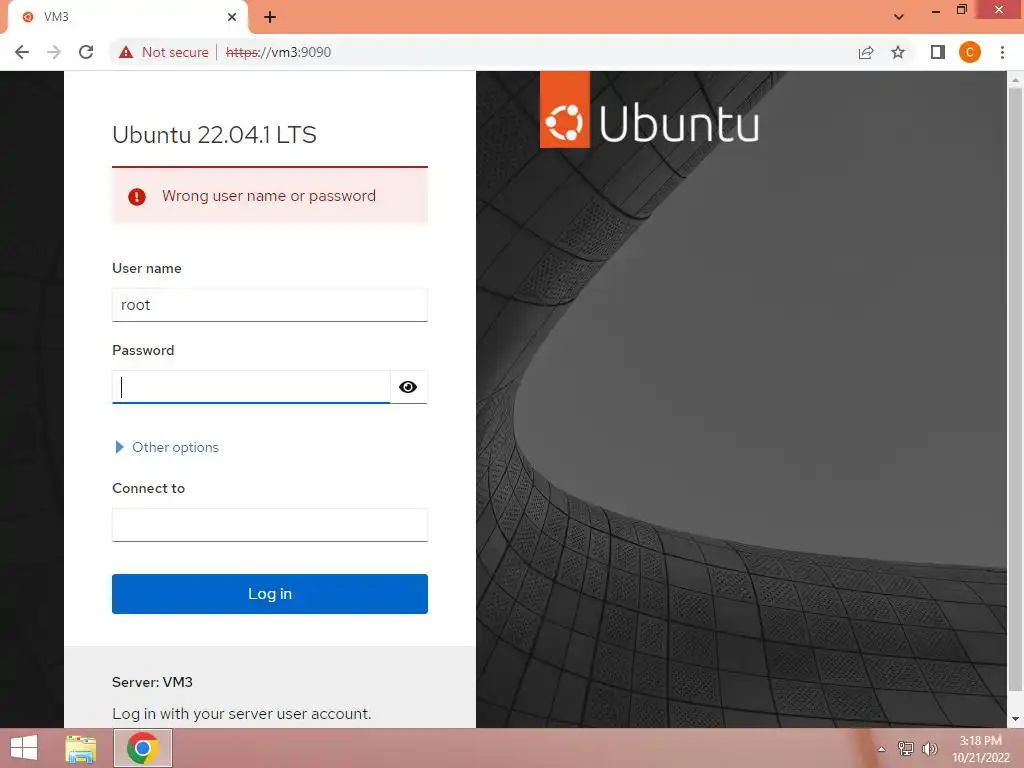This screenshot has width=1024, height=768.
Task: Click the 'Server: VM3' text
Action: click(152, 682)
